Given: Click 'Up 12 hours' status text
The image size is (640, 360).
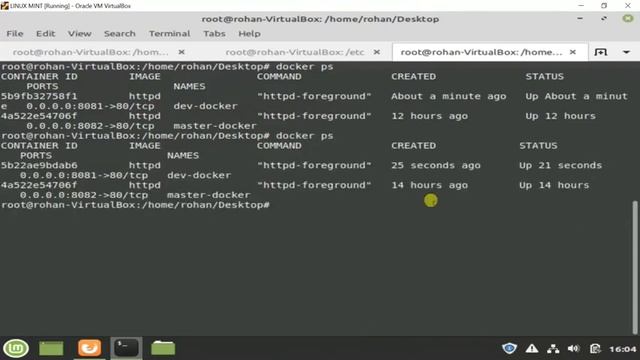Looking at the screenshot, I should [x=560, y=116].
